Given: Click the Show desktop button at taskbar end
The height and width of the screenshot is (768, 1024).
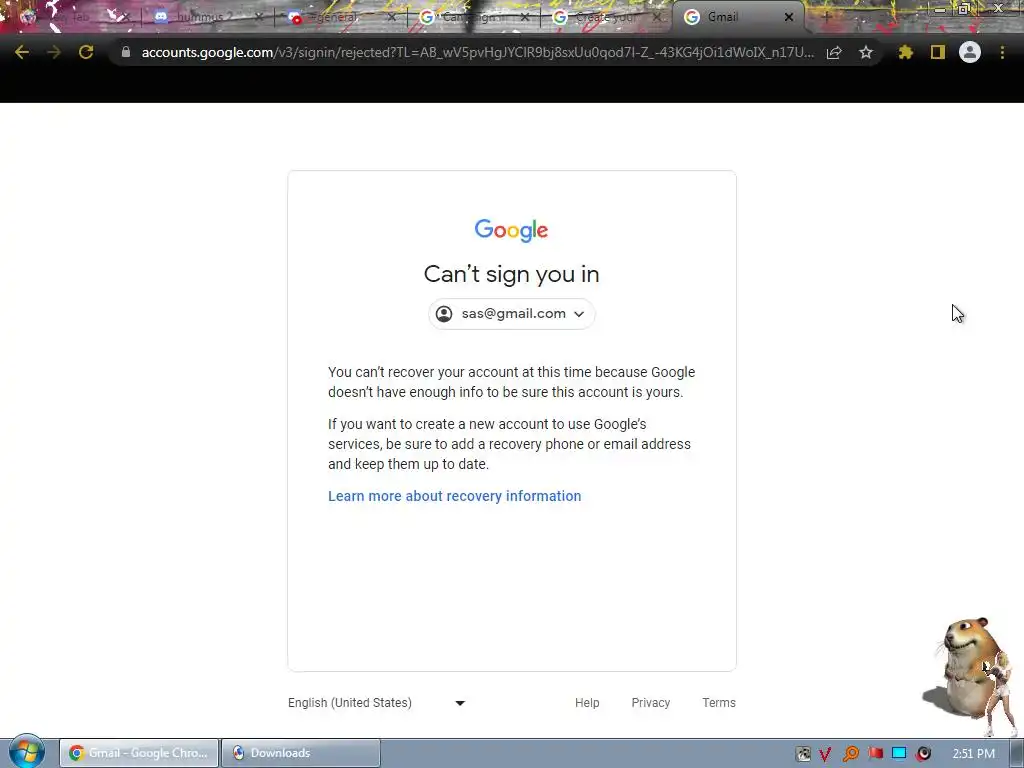Looking at the screenshot, I should [x=1018, y=753].
